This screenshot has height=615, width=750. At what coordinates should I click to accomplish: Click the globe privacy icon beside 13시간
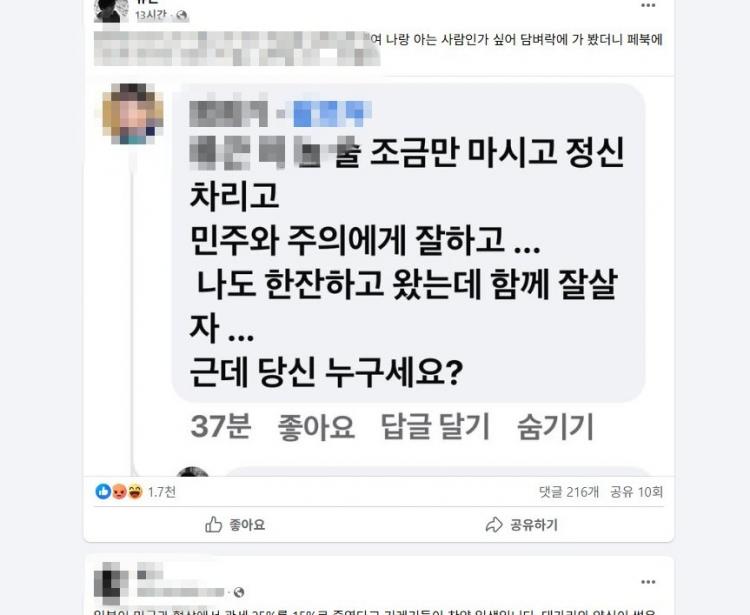[181, 16]
